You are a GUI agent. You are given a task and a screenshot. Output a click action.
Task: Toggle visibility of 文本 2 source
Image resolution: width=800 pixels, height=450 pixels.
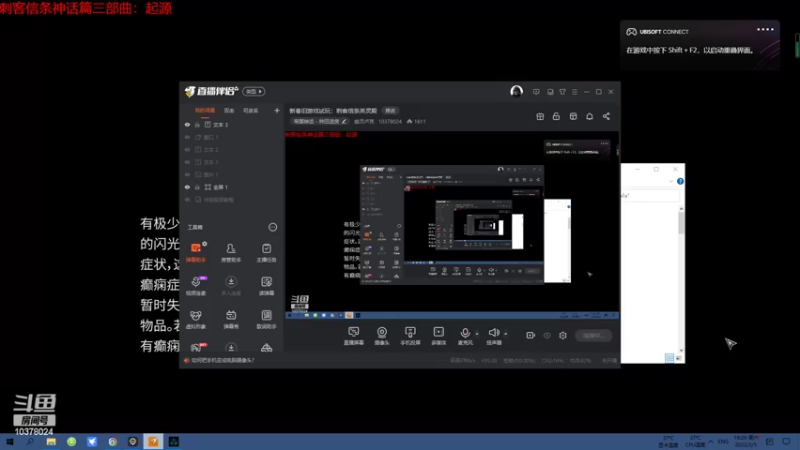point(187,149)
